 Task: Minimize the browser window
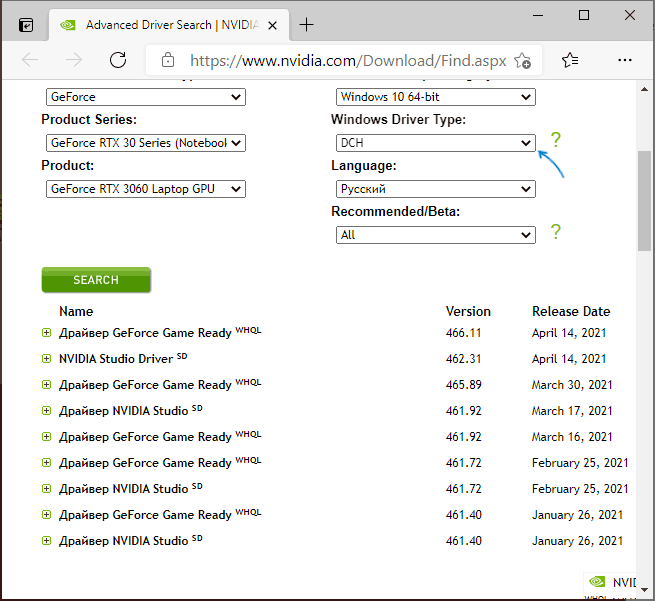538,15
